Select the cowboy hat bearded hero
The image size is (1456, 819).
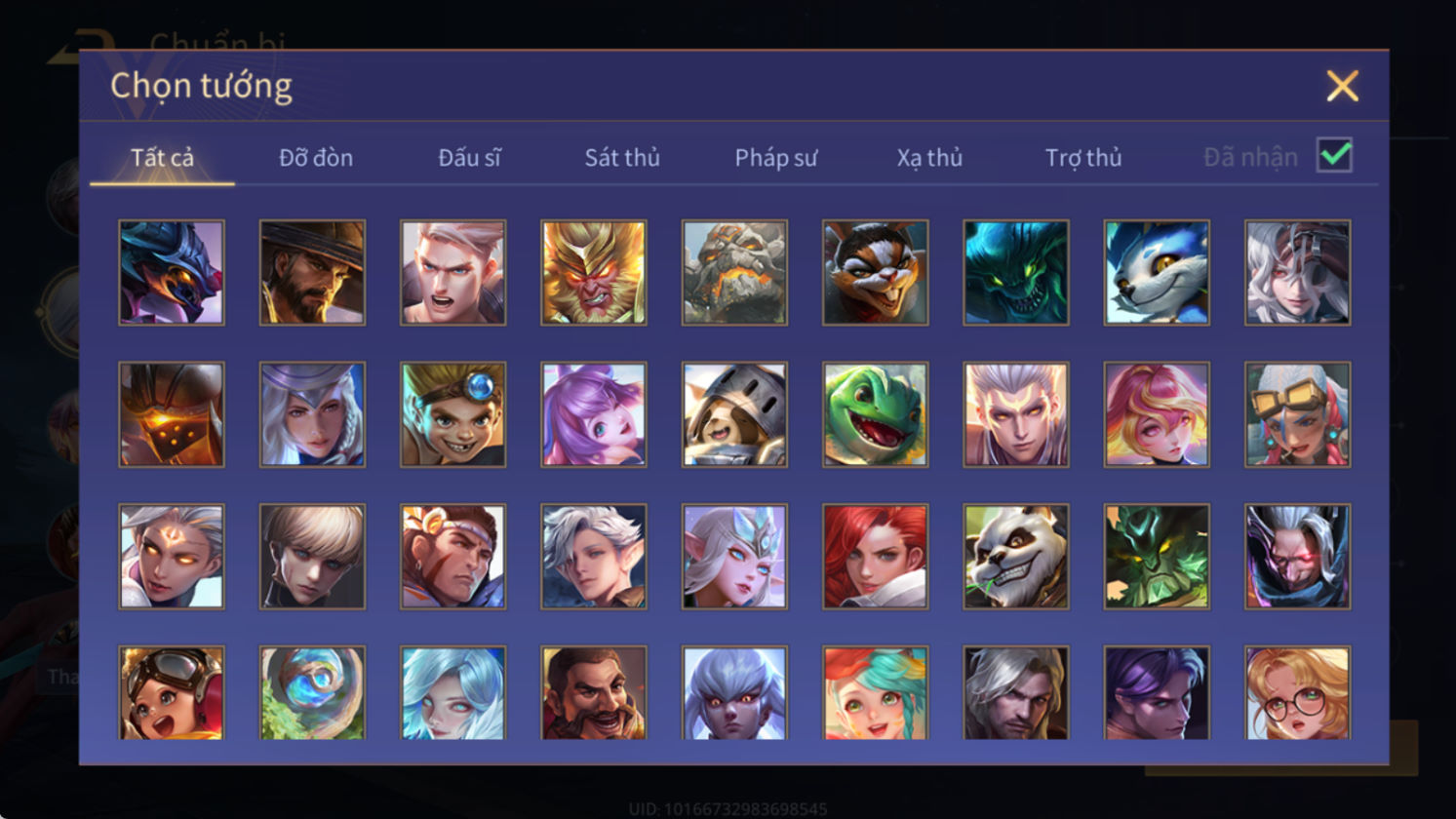[x=312, y=272]
